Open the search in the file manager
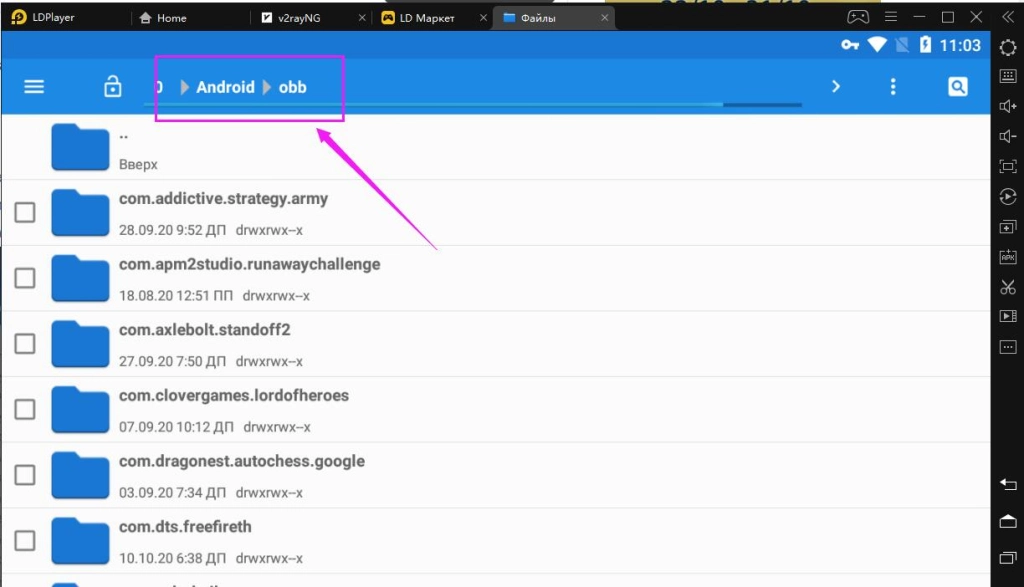Screen dimensions: 1024x587 [x=957, y=87]
